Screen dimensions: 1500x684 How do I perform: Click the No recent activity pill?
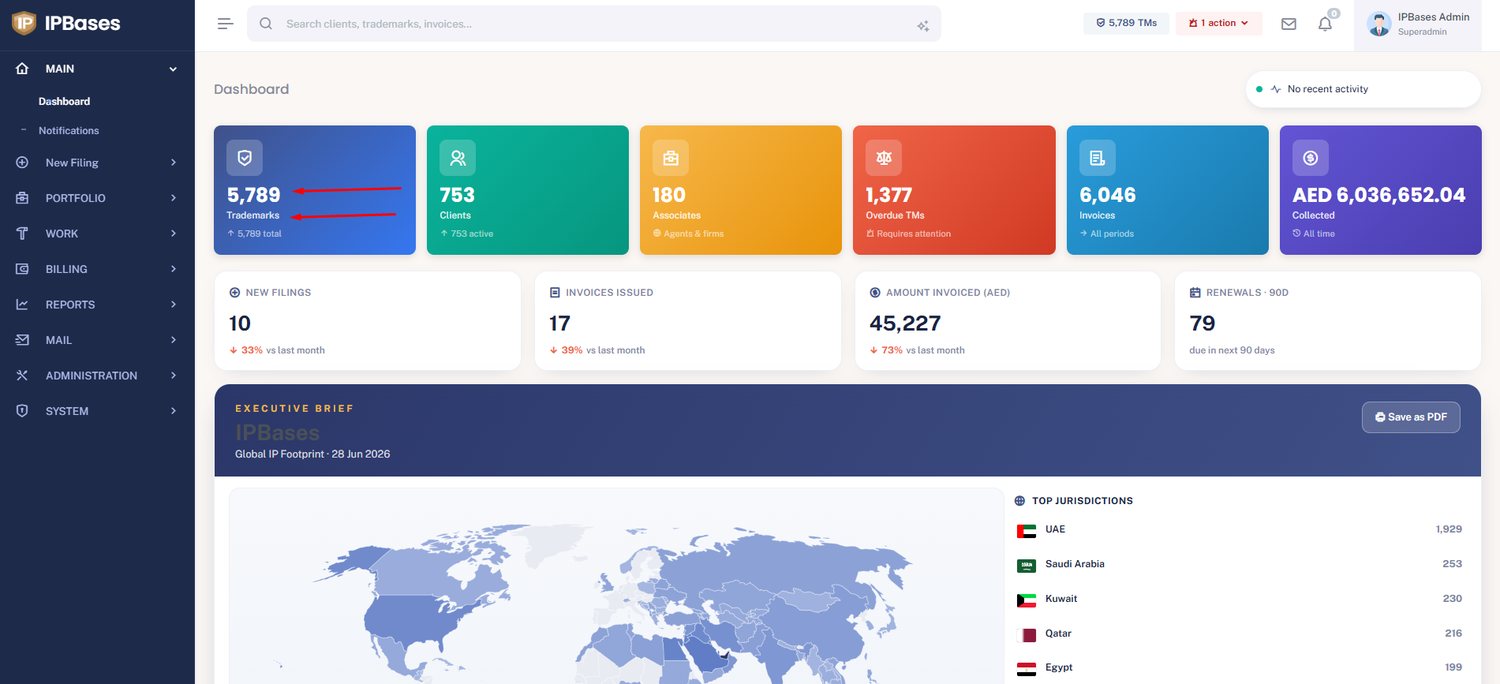tap(1363, 89)
